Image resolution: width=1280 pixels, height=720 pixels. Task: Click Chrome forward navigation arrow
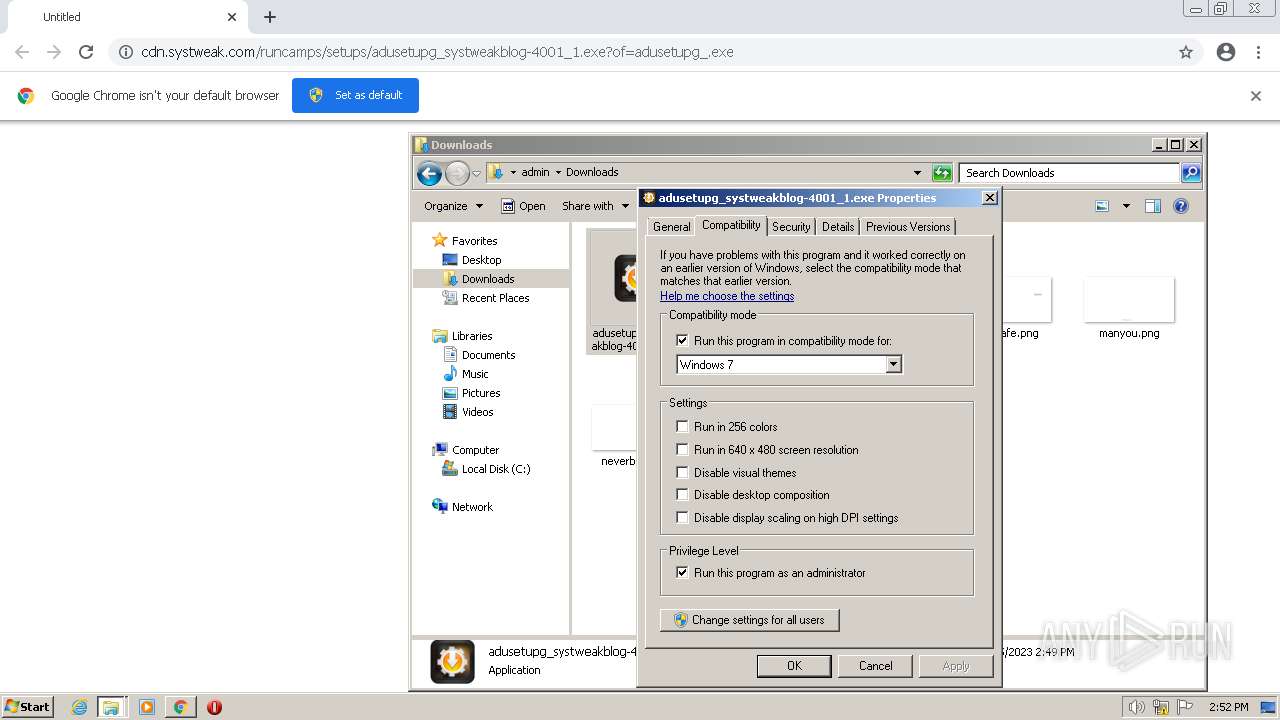click(54, 52)
